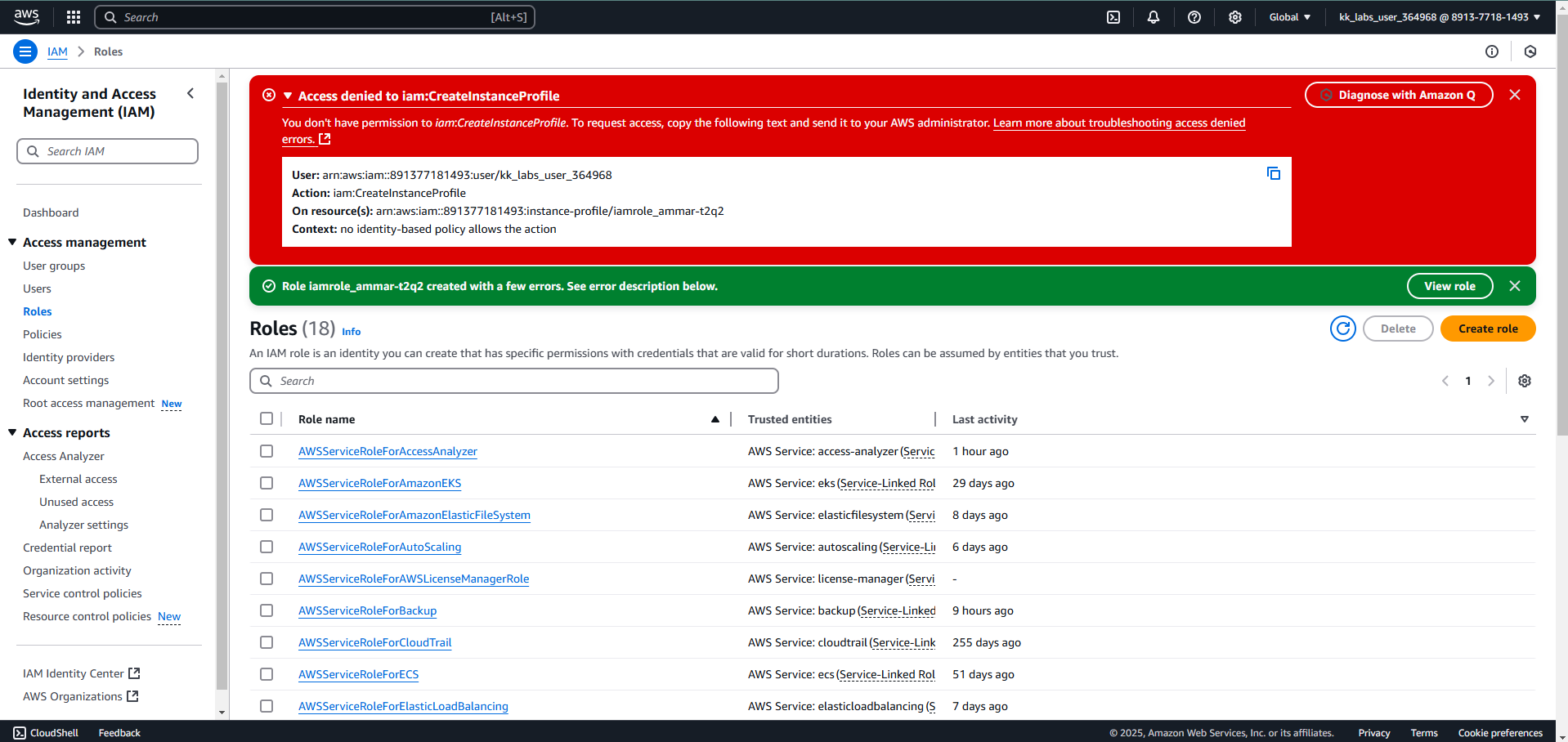Check the AWSServiceRoleForECS row checkbox

267,674
